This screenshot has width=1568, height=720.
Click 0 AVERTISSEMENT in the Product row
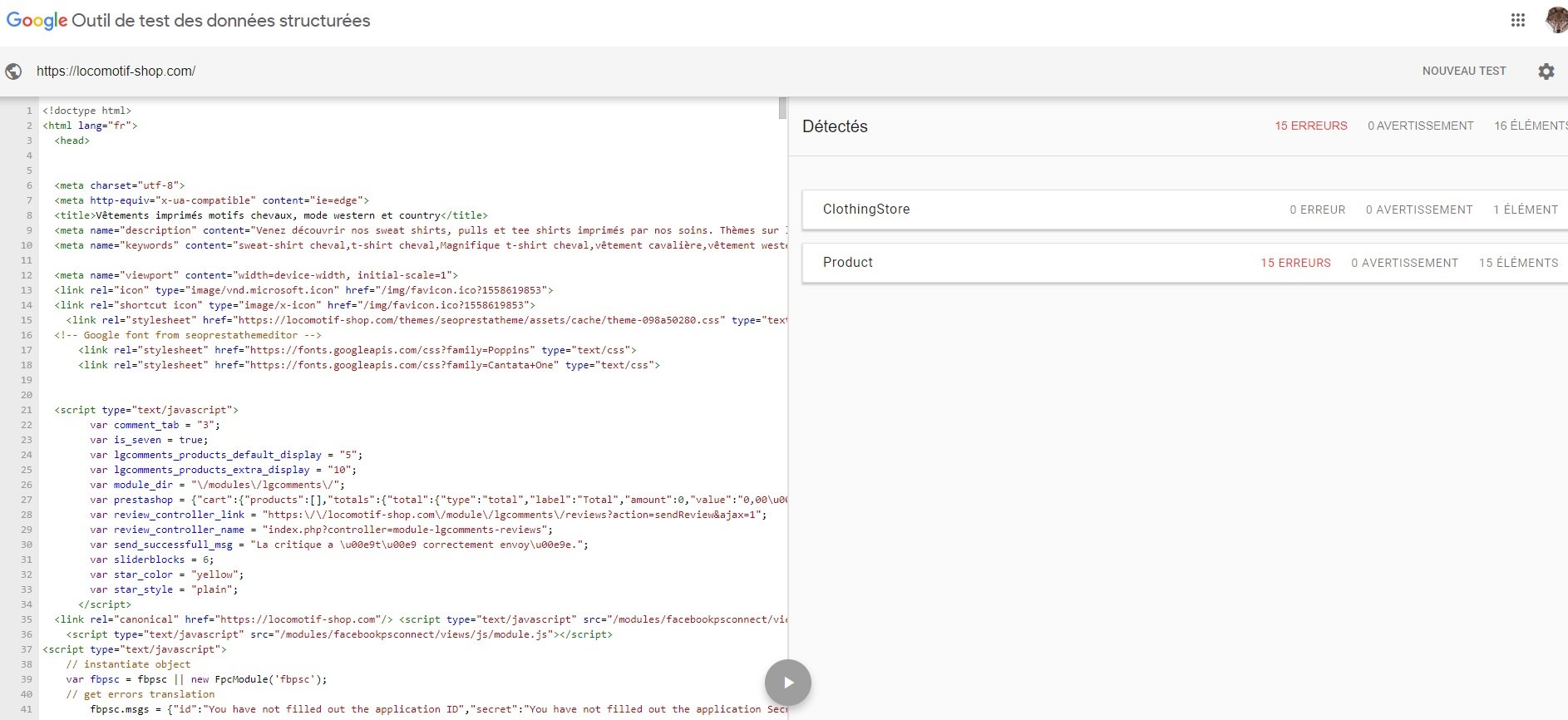click(x=1405, y=263)
